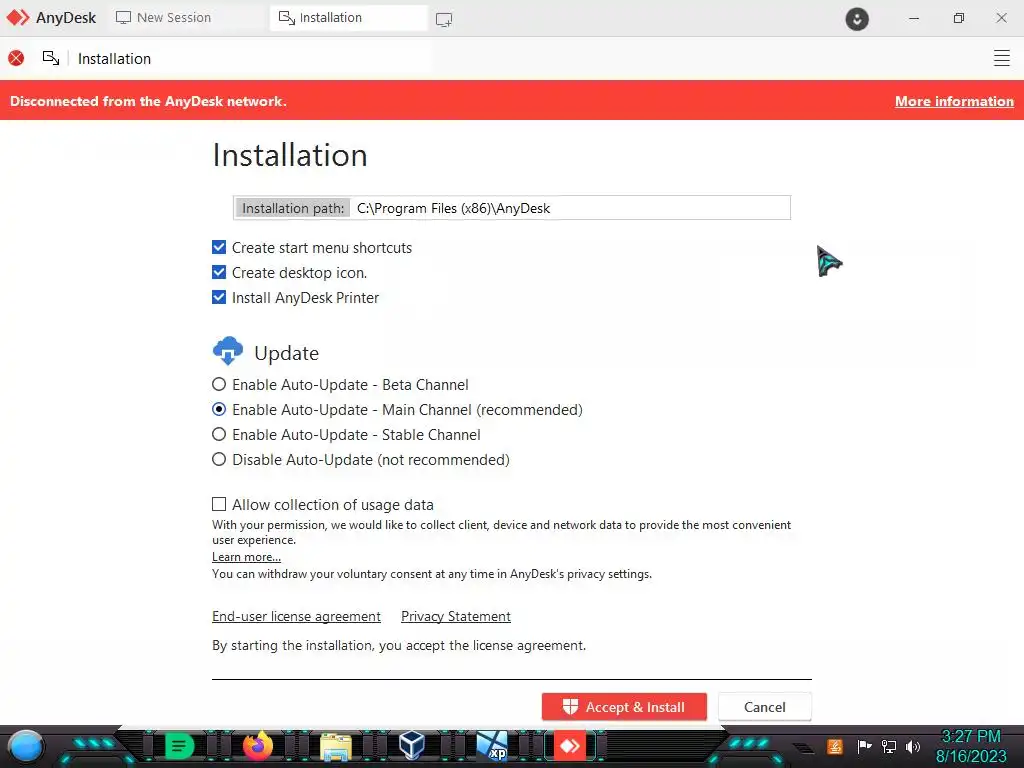Show hidden tray icons
The image size is (1024, 768).
pyautogui.click(x=803, y=748)
